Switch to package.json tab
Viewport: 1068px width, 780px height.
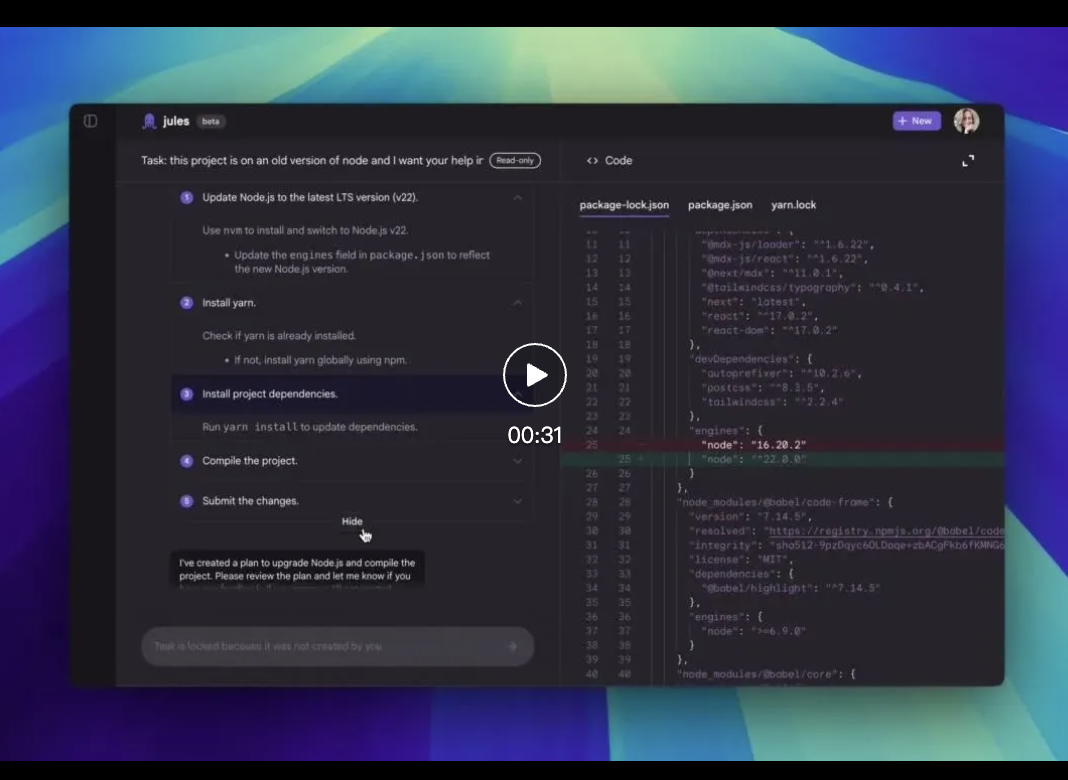[x=720, y=205]
